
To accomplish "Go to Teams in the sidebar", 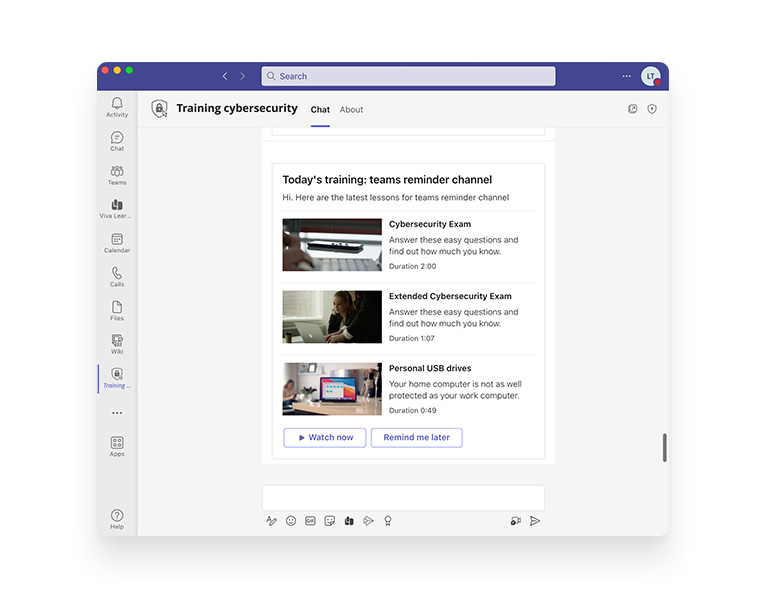I will point(117,175).
